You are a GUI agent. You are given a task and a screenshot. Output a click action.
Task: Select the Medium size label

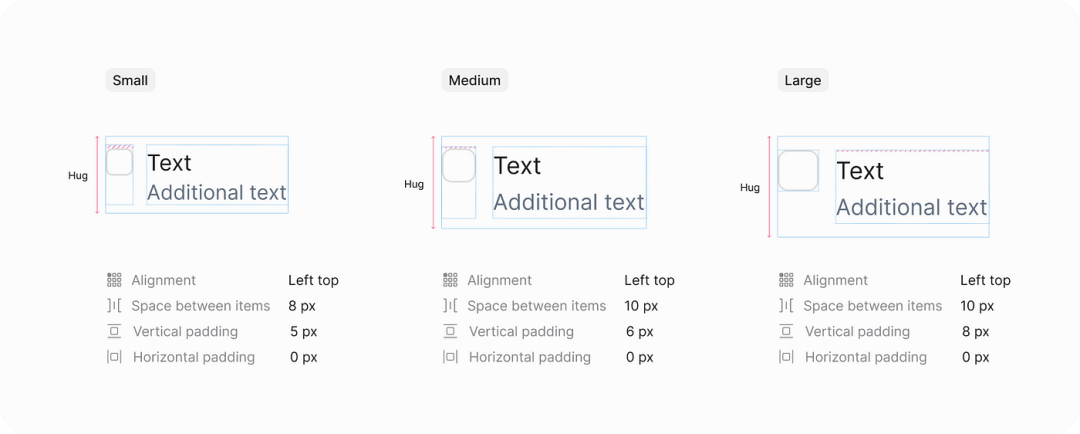[x=475, y=80]
